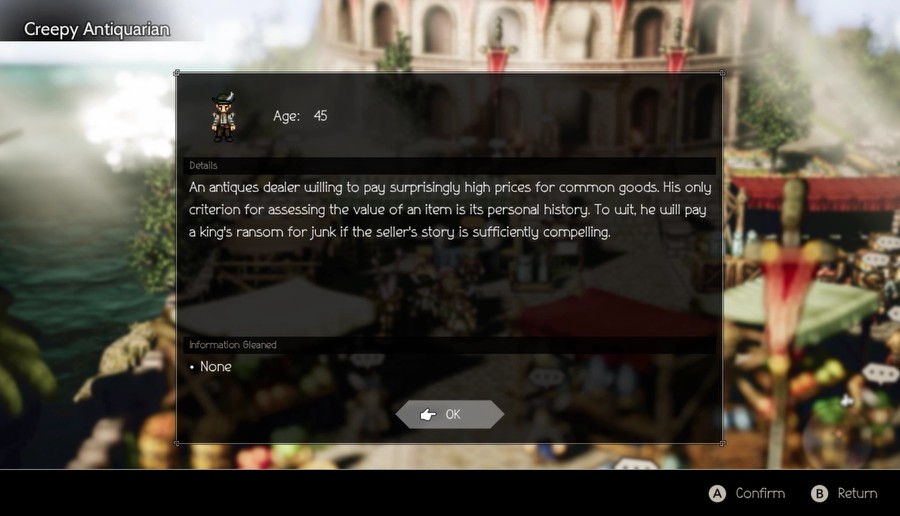900x516 pixels.
Task: Select the Return label
Action: coord(857,494)
